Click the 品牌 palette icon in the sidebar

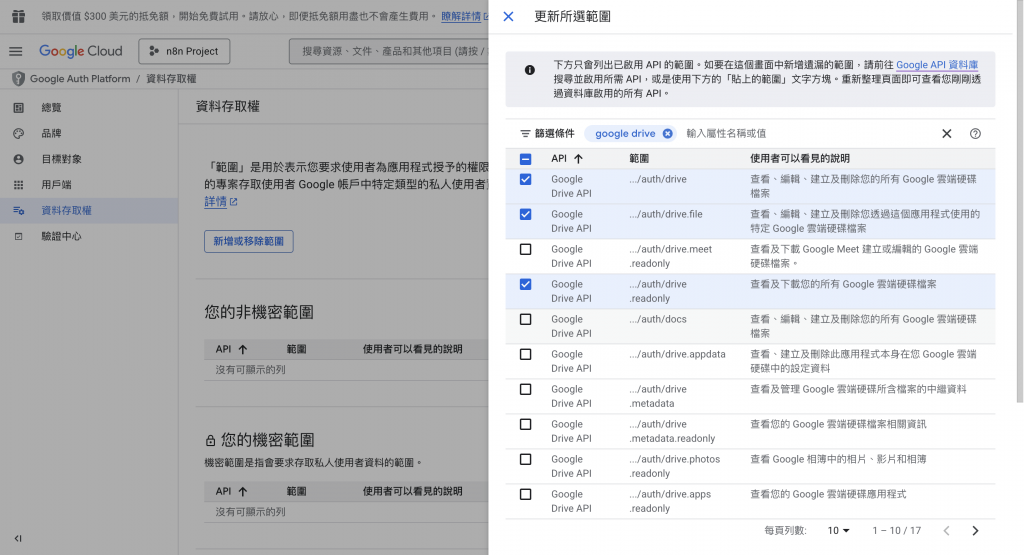(18, 133)
